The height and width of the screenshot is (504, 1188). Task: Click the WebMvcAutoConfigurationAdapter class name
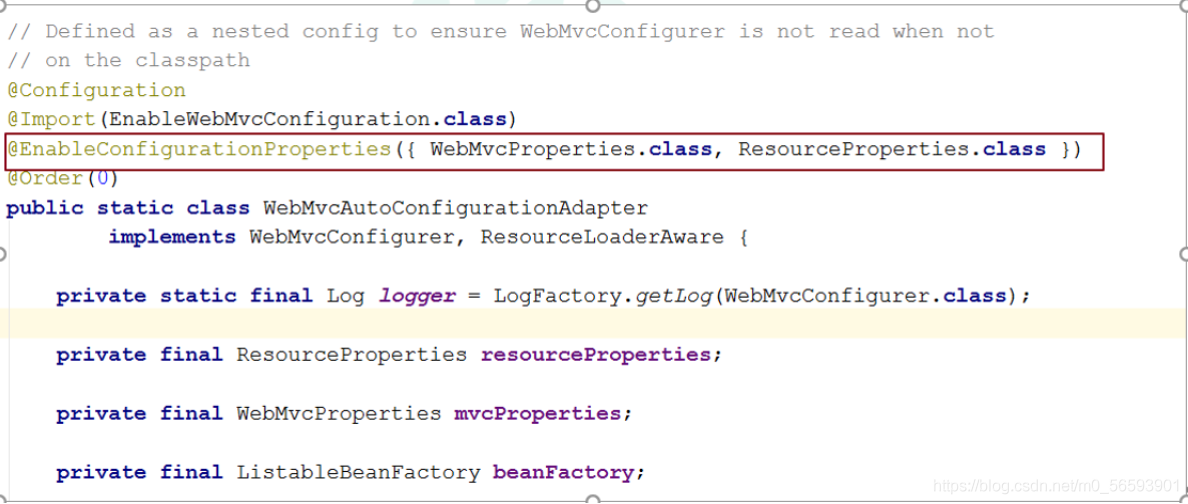coord(455,208)
